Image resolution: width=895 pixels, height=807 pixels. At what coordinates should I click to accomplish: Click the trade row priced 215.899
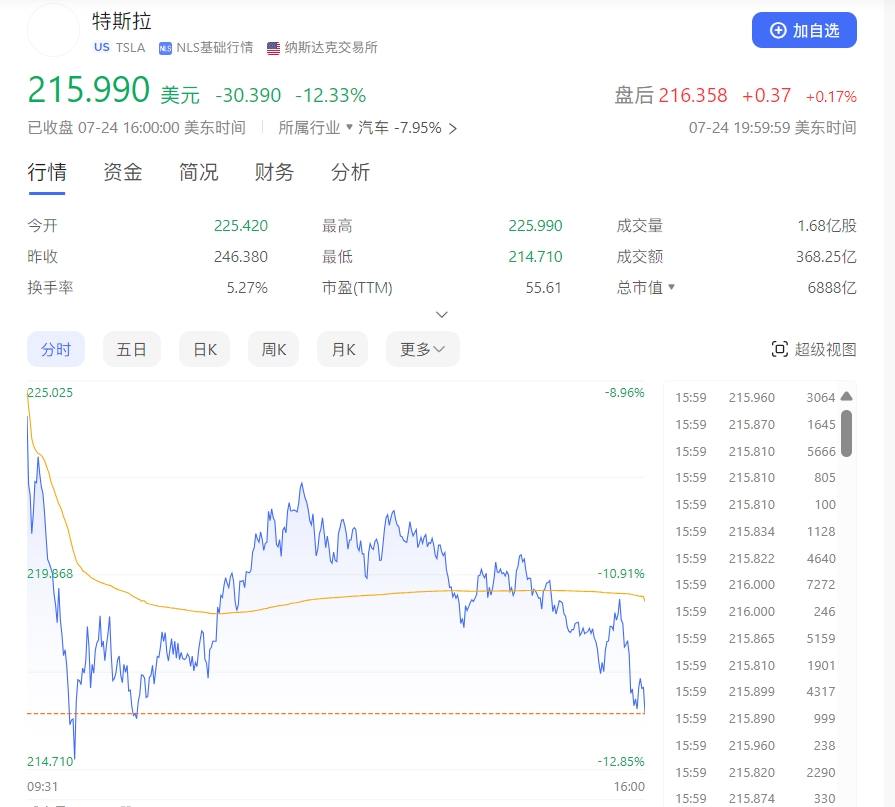(x=755, y=692)
